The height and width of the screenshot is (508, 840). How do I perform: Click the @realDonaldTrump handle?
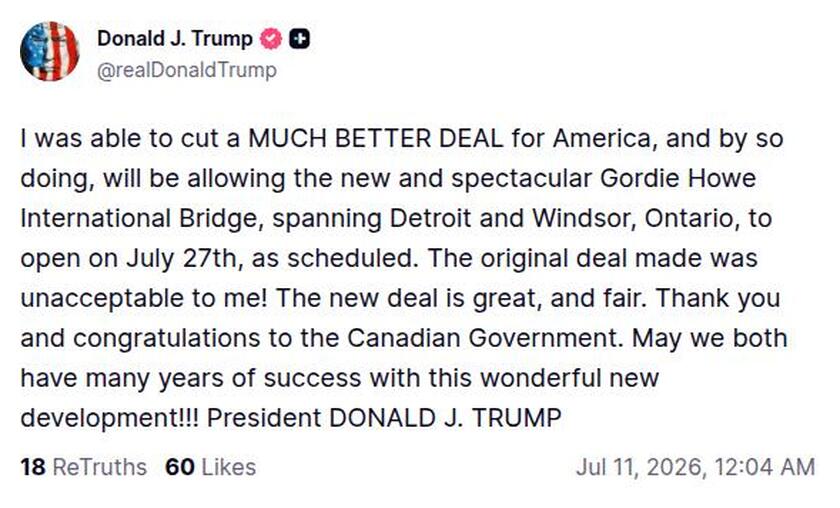(x=186, y=70)
